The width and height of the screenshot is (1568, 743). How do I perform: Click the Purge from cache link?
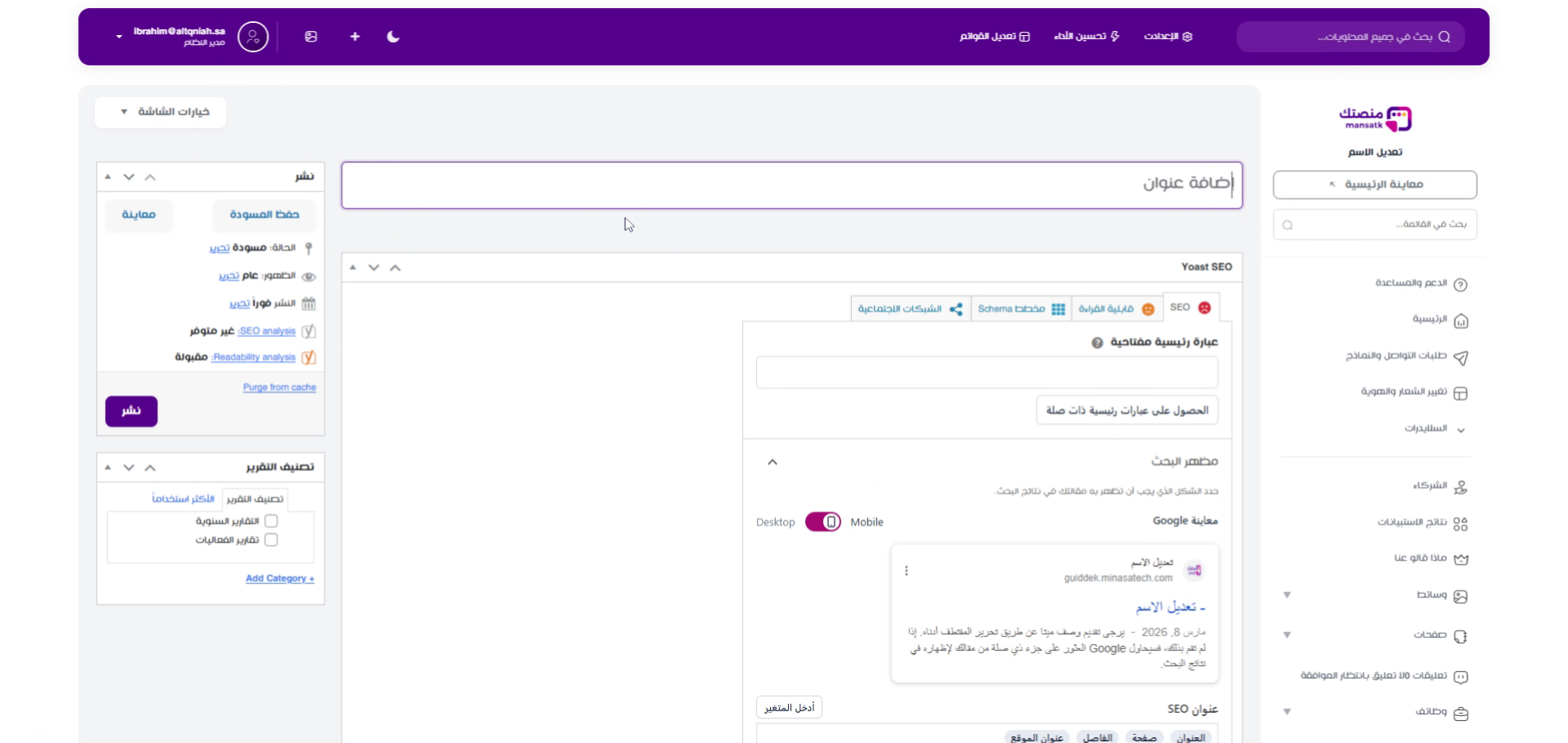(279, 387)
